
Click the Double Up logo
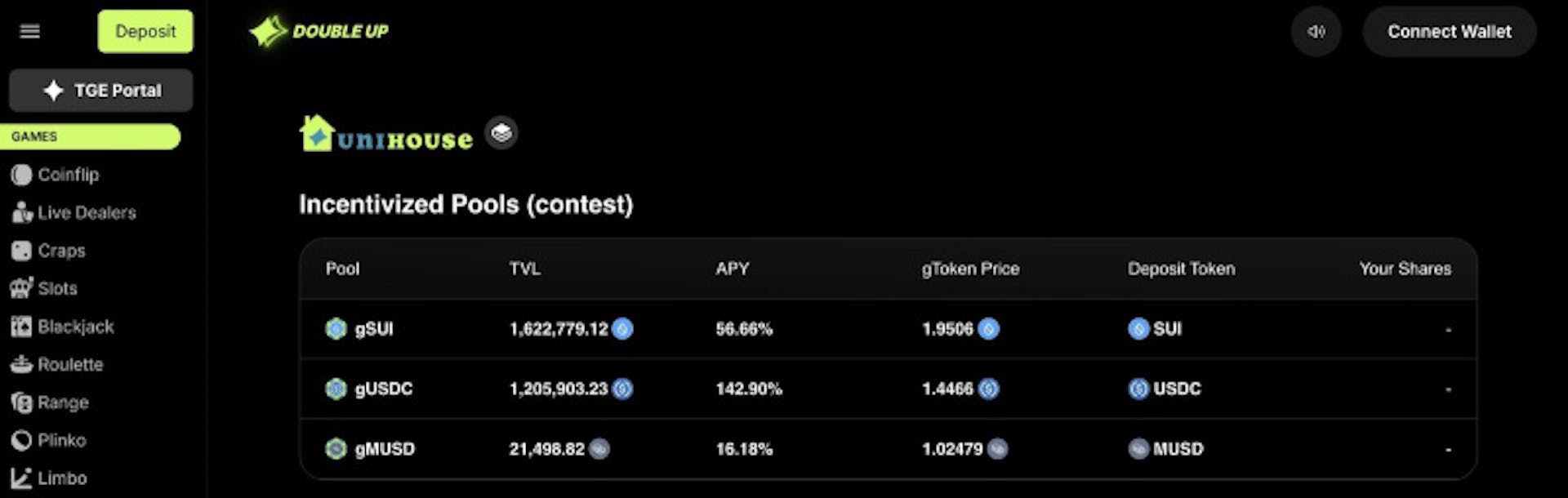319,31
